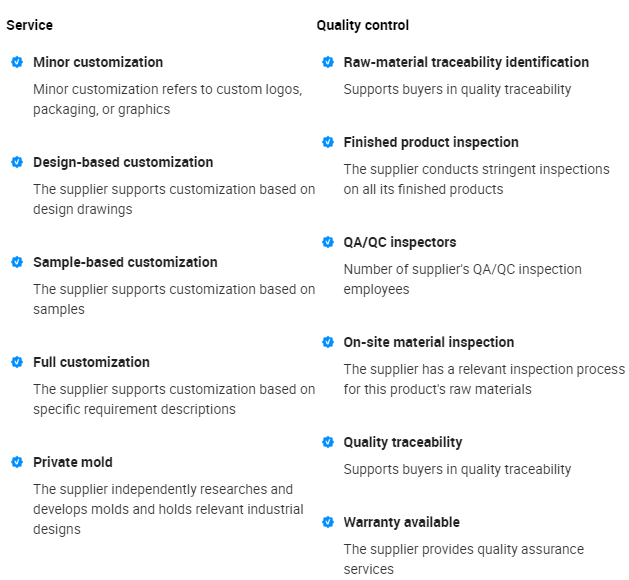Select the Quality control section heading
This screenshot has height=580, width=629.
[x=363, y=25]
